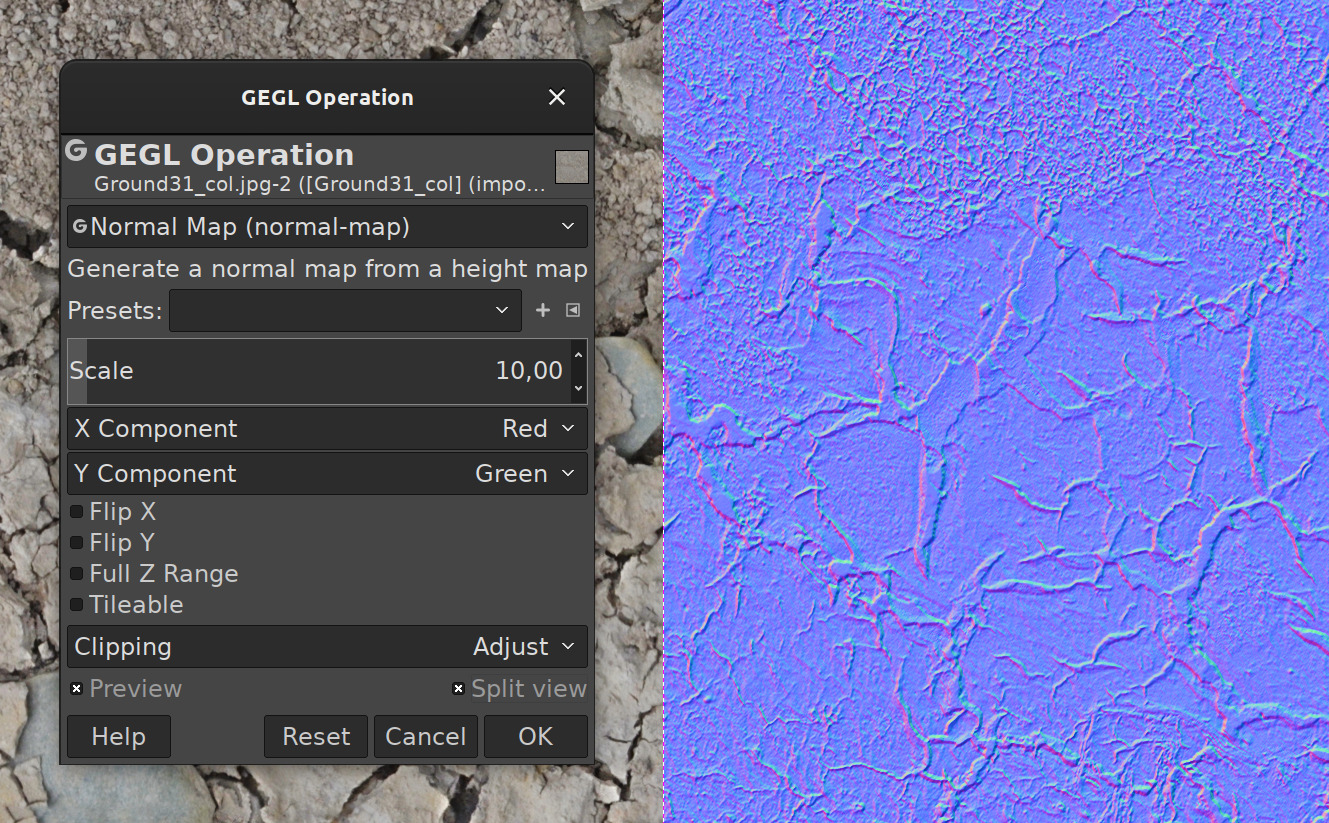Decrease Scale with the down arrow

(578, 387)
